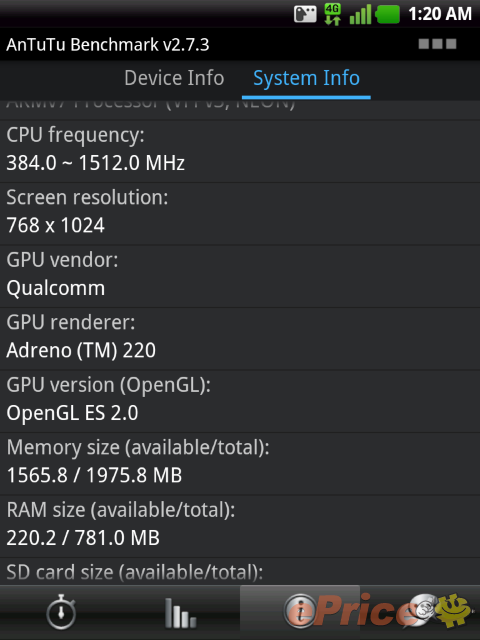Tap the Memory size available/total row
This screenshot has width=480, height=640.
(240, 463)
